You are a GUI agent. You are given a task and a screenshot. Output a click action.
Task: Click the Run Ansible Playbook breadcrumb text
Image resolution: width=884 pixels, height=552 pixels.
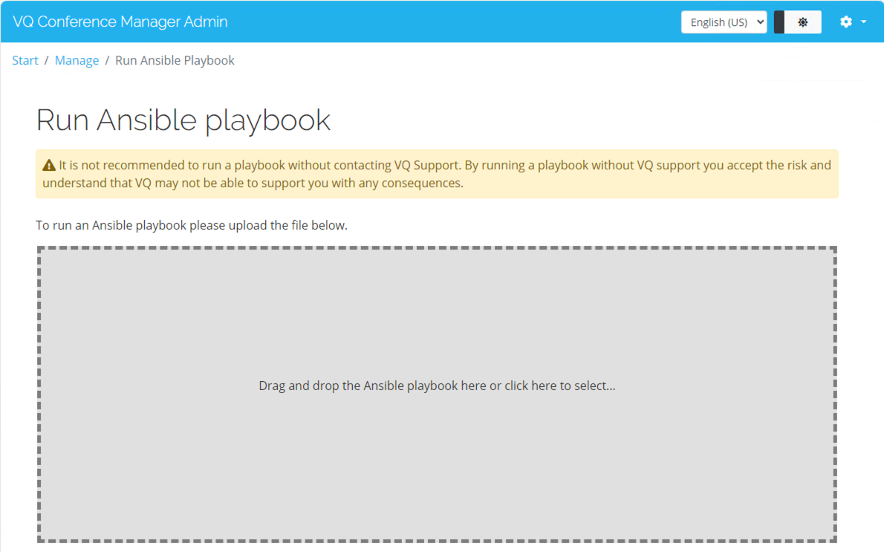[175, 60]
